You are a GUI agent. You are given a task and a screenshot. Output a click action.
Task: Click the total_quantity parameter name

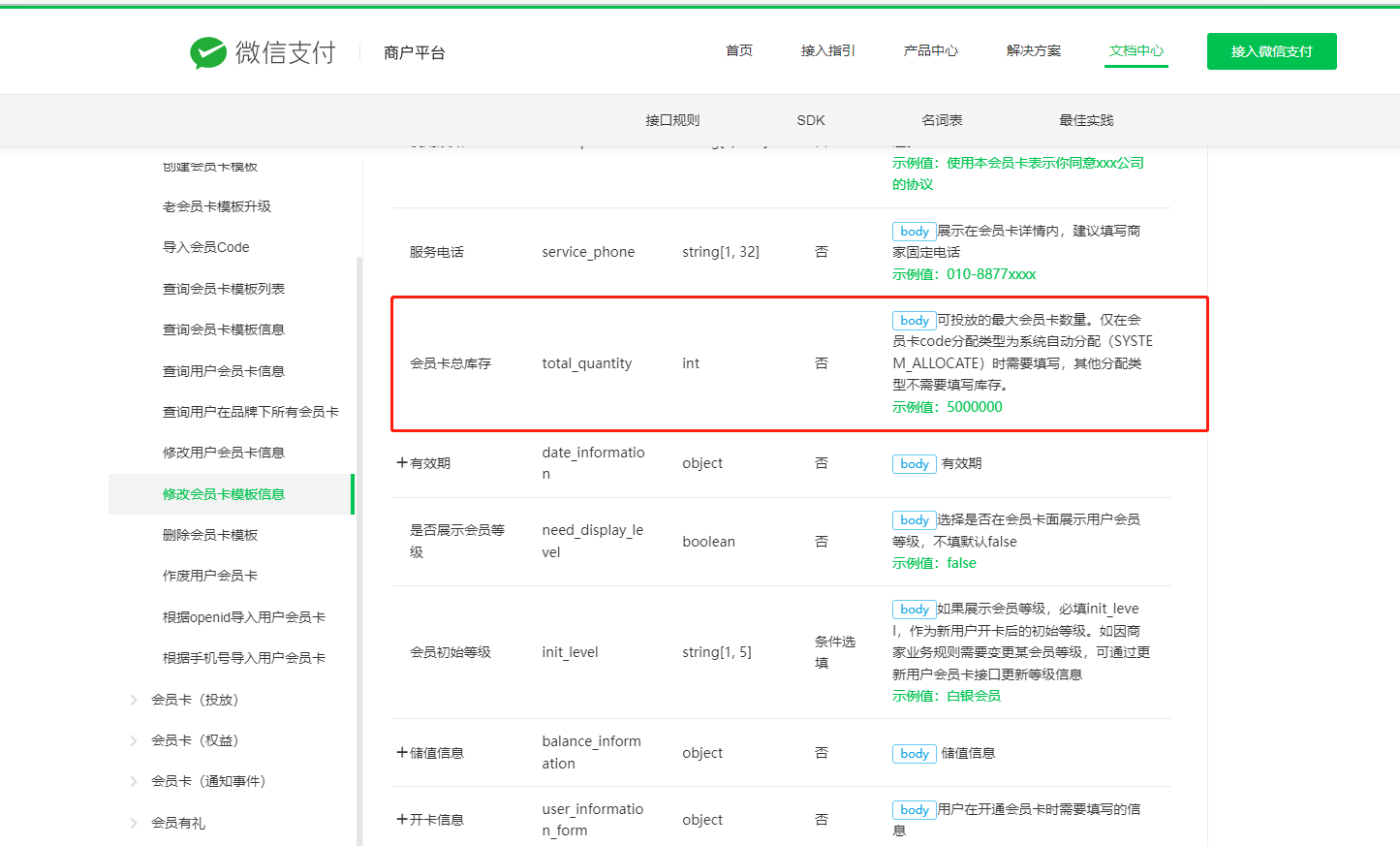click(587, 363)
